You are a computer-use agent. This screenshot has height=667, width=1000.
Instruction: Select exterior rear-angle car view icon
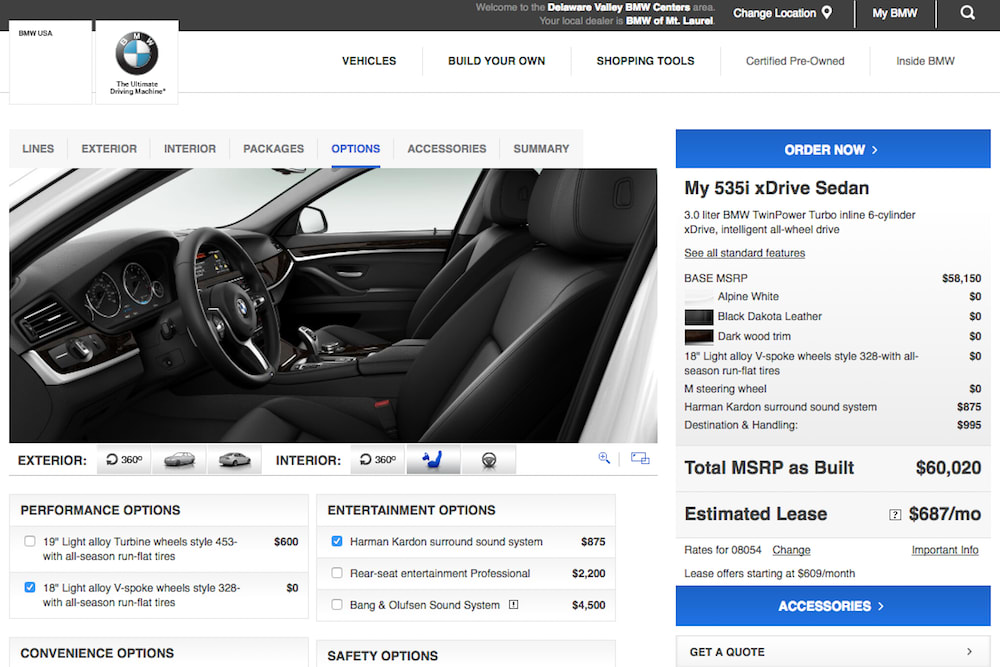tap(234, 460)
